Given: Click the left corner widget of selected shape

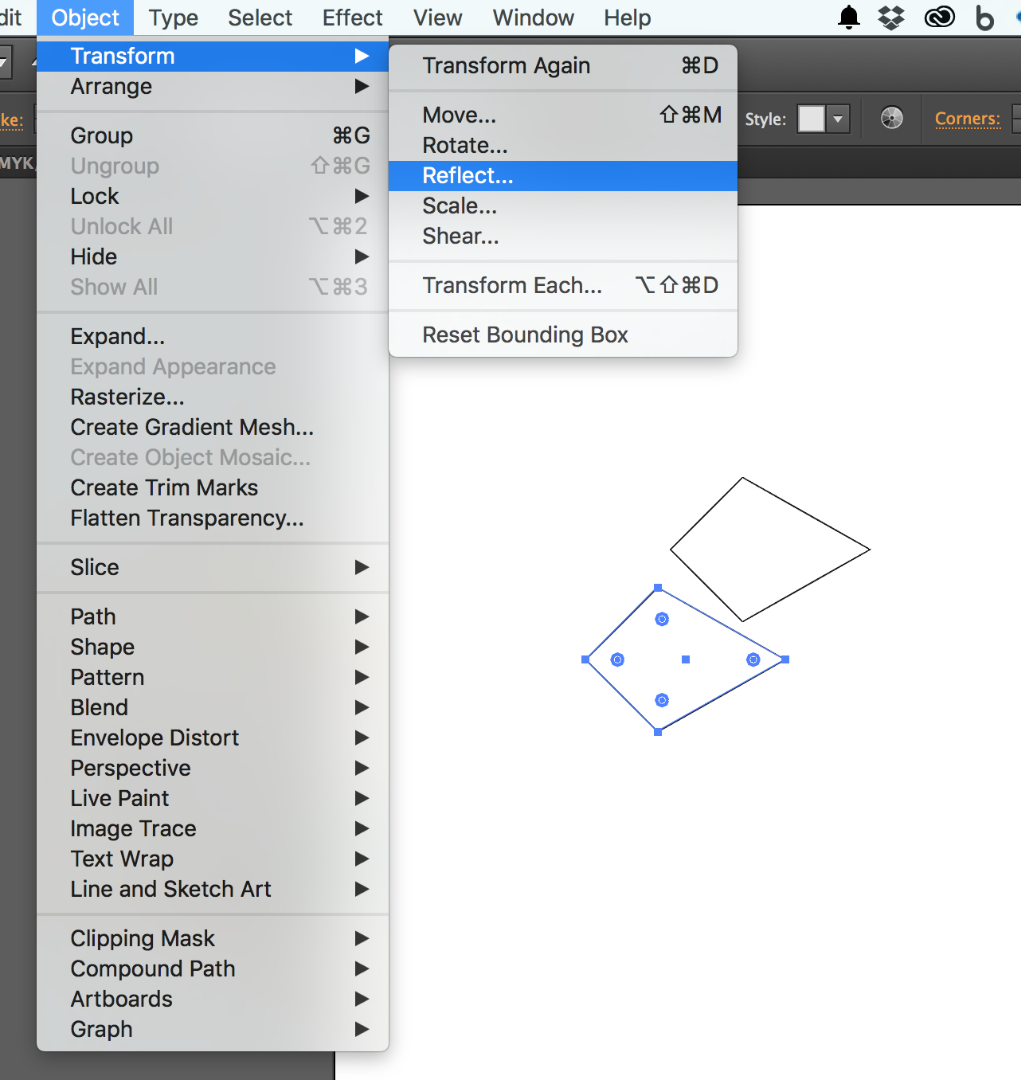Looking at the screenshot, I should click(x=618, y=660).
